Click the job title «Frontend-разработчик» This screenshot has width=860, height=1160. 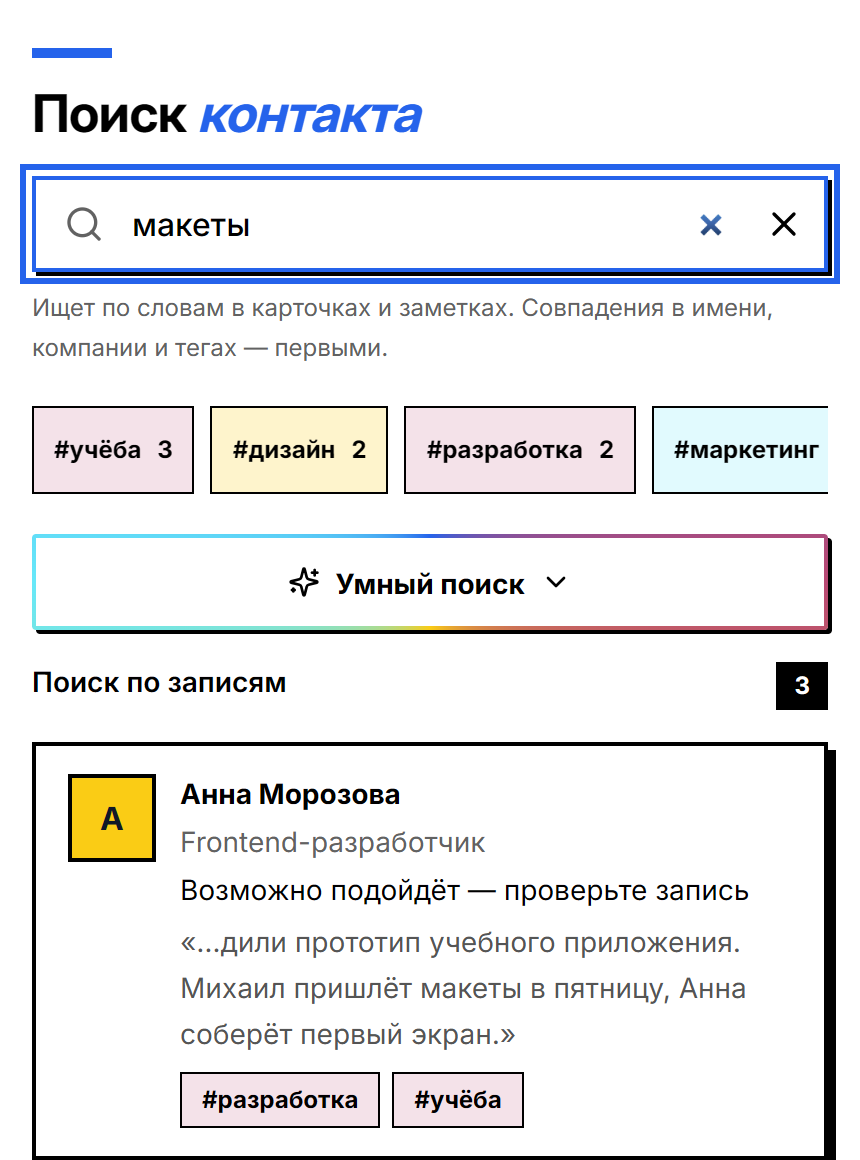(x=333, y=843)
